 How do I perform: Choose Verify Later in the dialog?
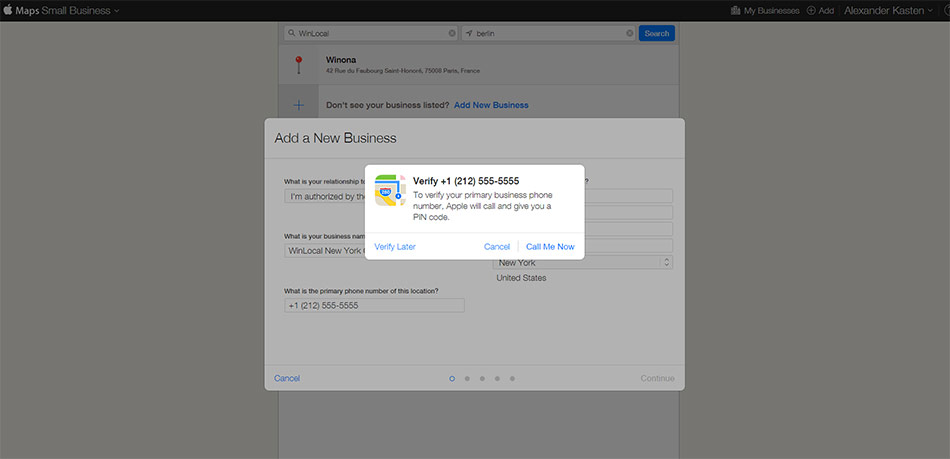tap(395, 246)
